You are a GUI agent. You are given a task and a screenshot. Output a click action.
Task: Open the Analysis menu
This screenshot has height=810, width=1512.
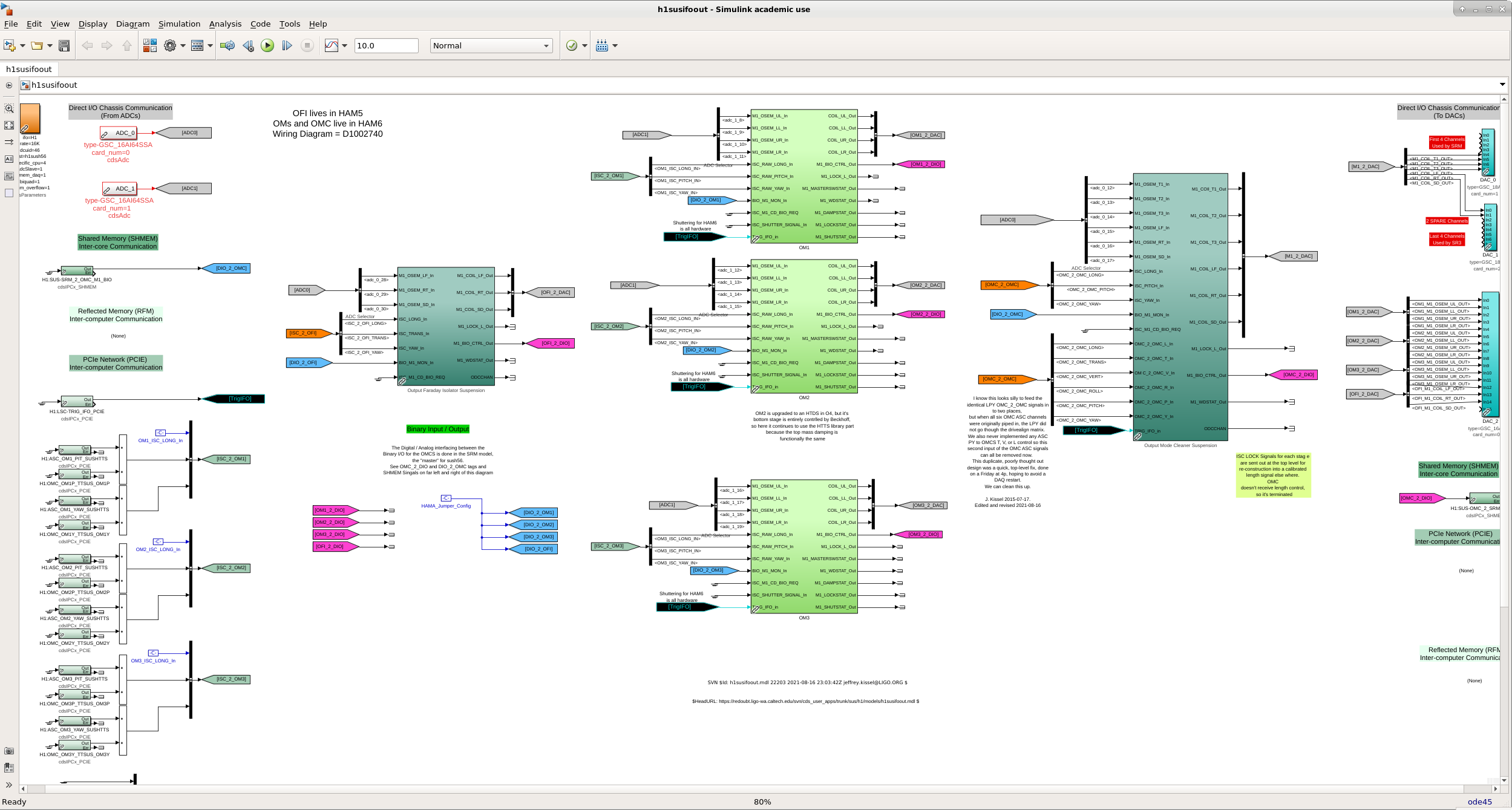[225, 24]
